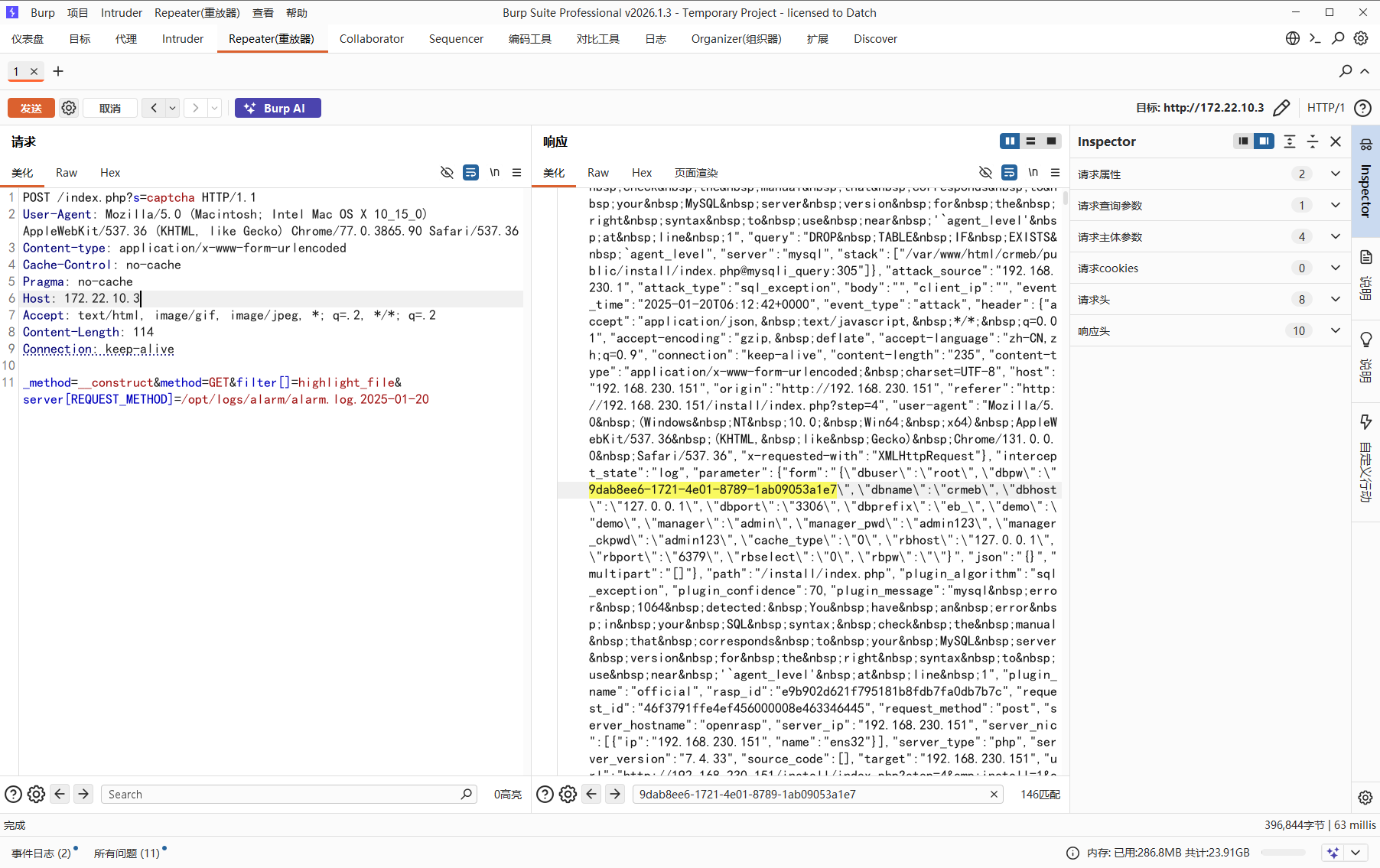Collapse all Inspector sections icon
Viewport: 1380px width, 868px height.
[x=1313, y=141]
